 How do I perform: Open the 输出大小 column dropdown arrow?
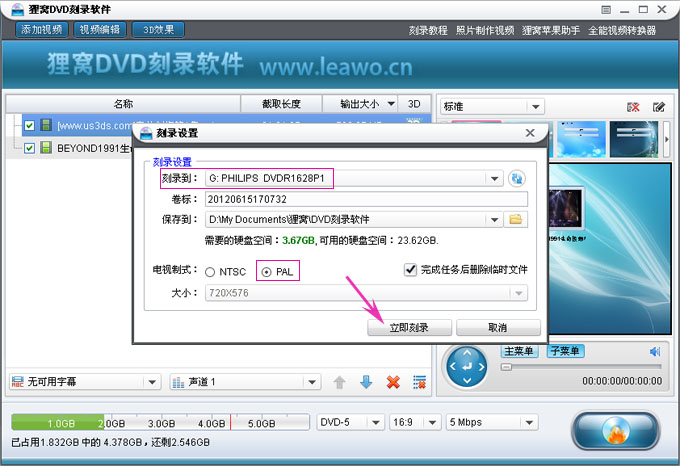pyautogui.click(x=391, y=104)
